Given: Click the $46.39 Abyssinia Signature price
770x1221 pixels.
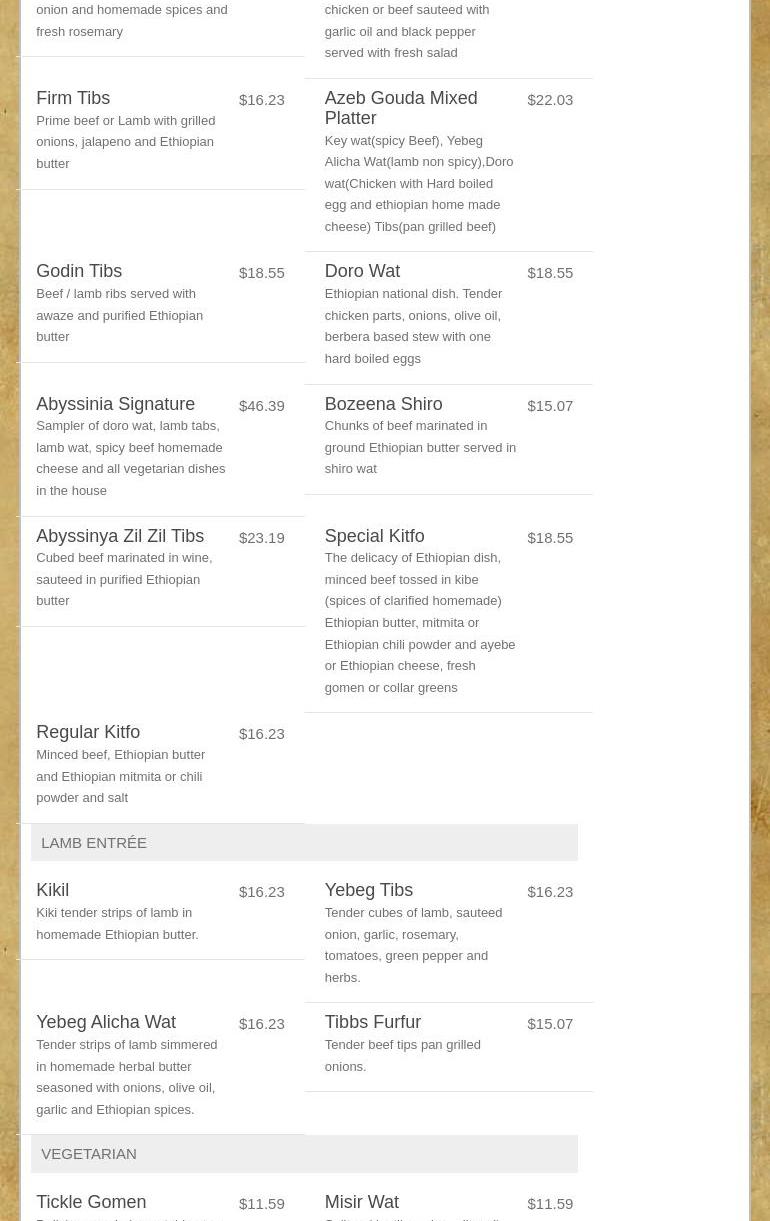Looking at the screenshot, I should (261, 406).
